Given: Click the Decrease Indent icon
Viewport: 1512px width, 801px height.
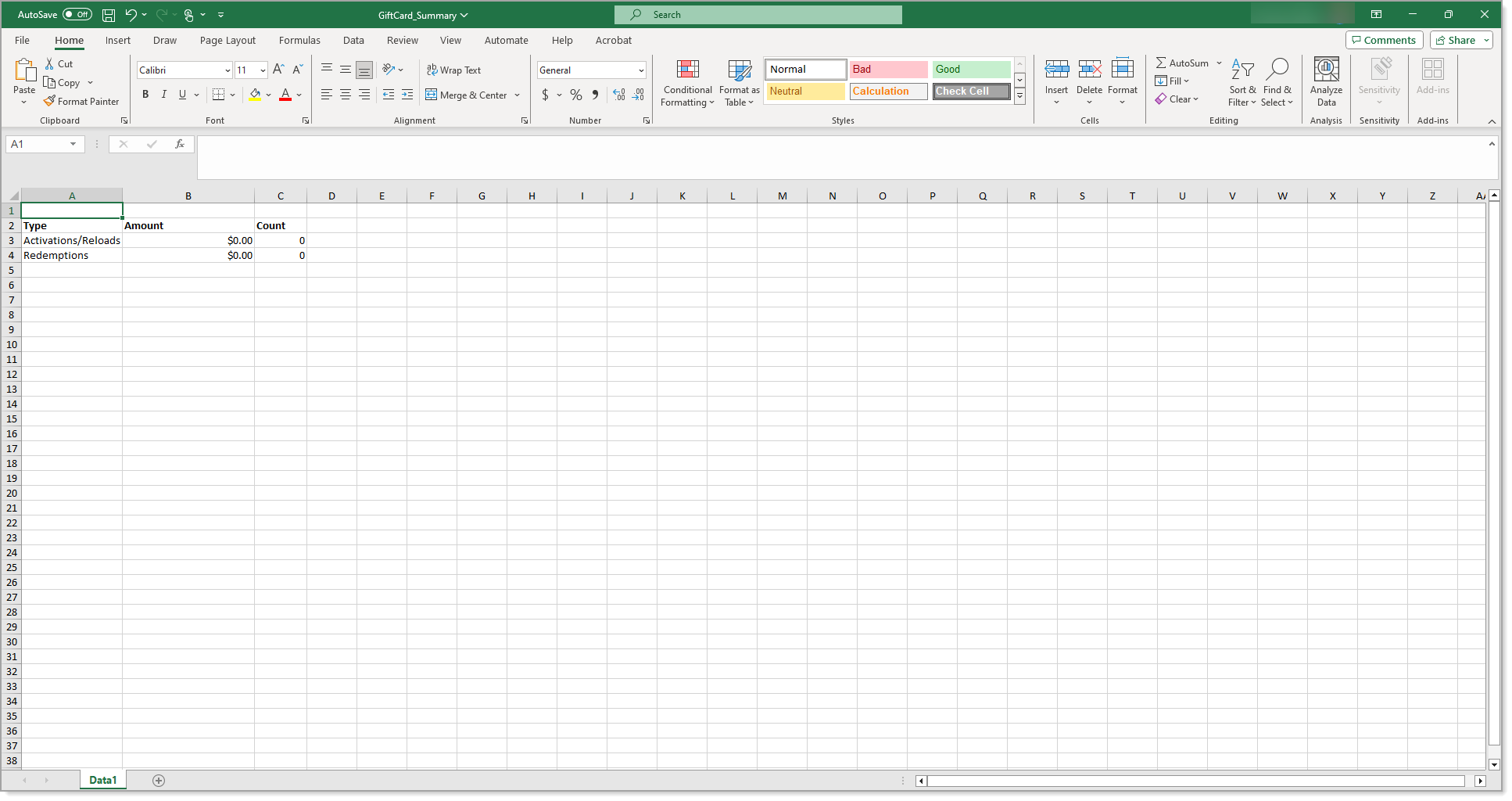Looking at the screenshot, I should point(389,95).
